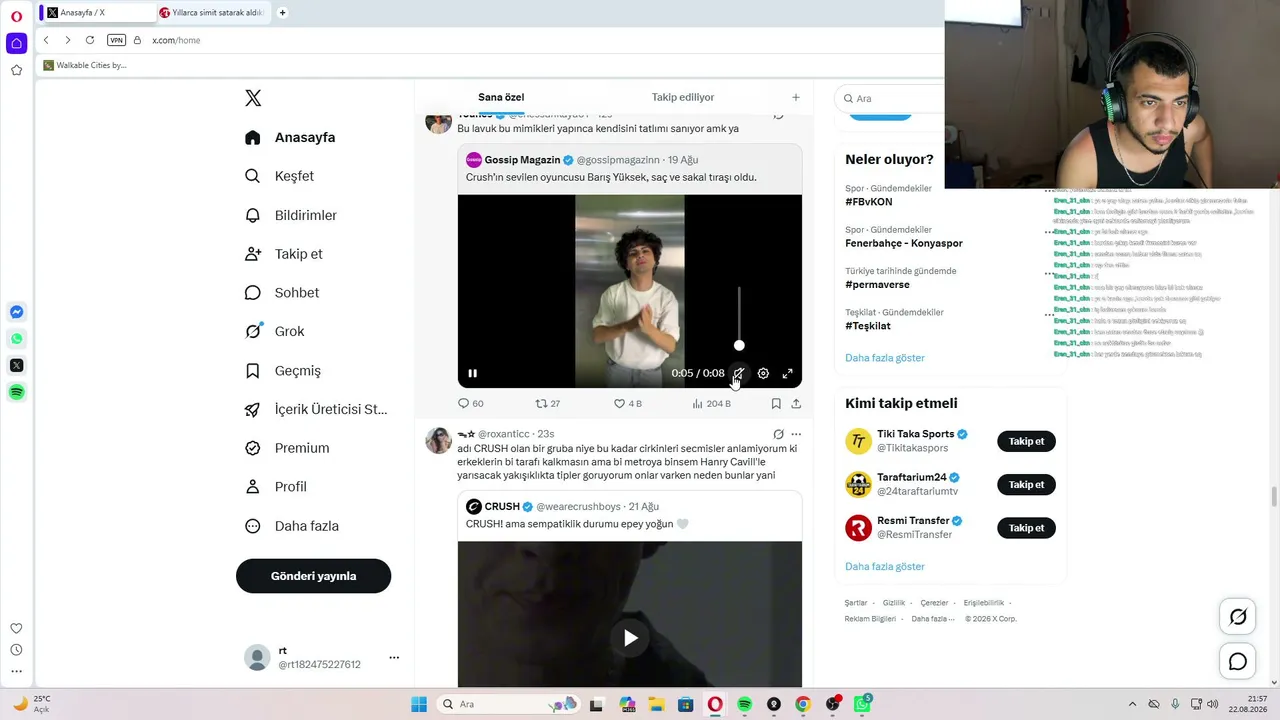Ask Grok about @roxanticc post
The height and width of the screenshot is (720, 1280).
pyautogui.click(x=778, y=434)
